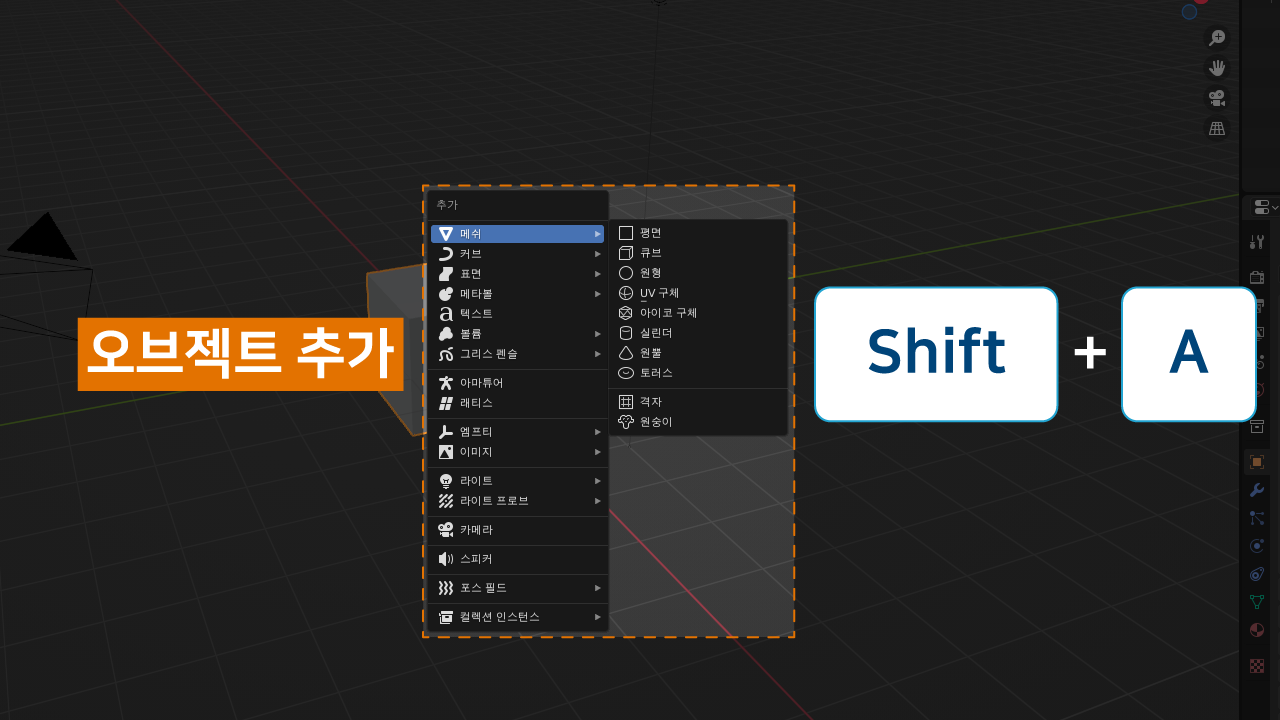Screen dimensions: 1280x720
Task: Open the Object Data properties tab
Action: coord(1257,602)
